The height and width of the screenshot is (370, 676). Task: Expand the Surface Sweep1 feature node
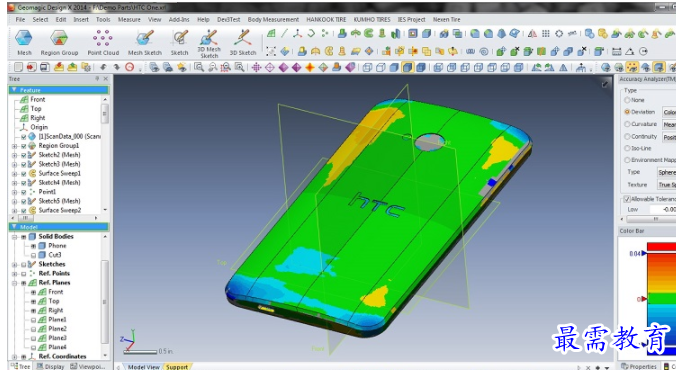click(x=15, y=173)
